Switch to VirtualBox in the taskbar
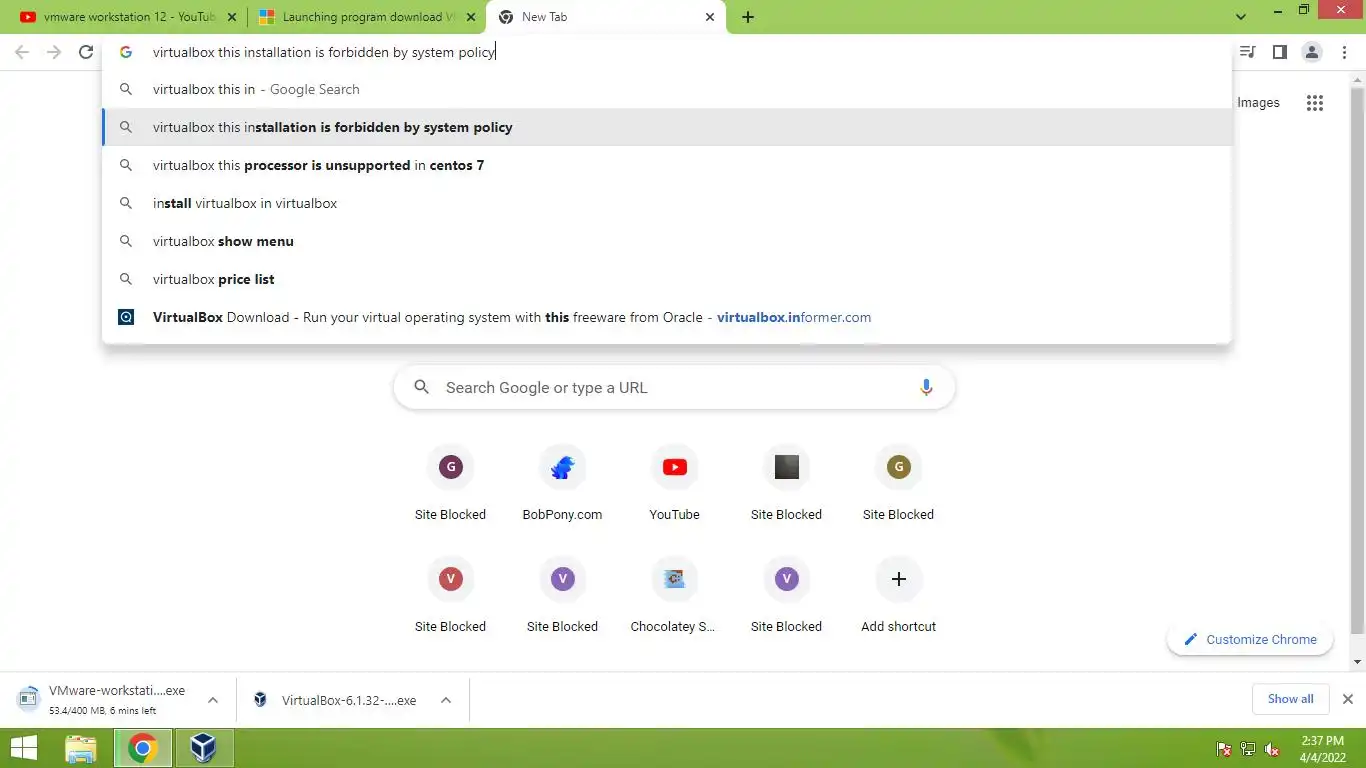 (204, 748)
